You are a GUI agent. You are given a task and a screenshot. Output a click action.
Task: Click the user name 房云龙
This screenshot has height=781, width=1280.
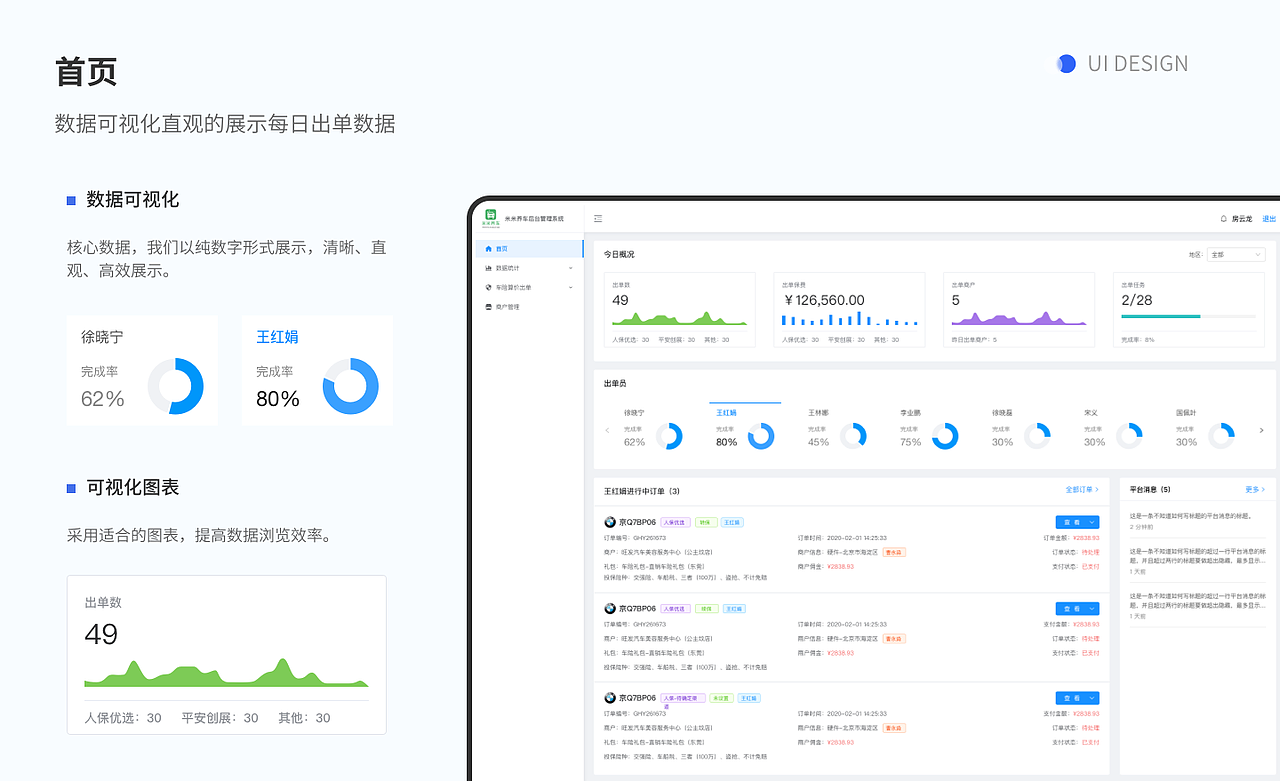click(x=1241, y=218)
